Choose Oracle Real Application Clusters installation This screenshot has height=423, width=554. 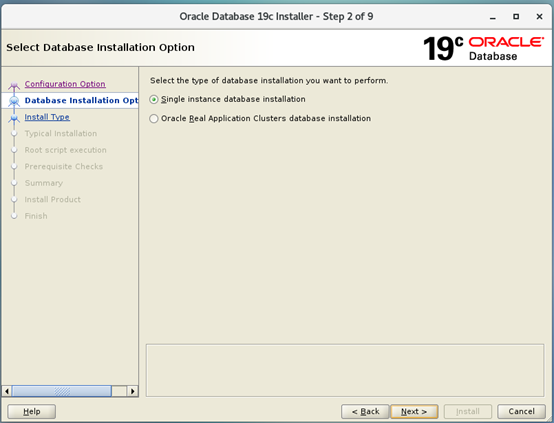(x=154, y=119)
